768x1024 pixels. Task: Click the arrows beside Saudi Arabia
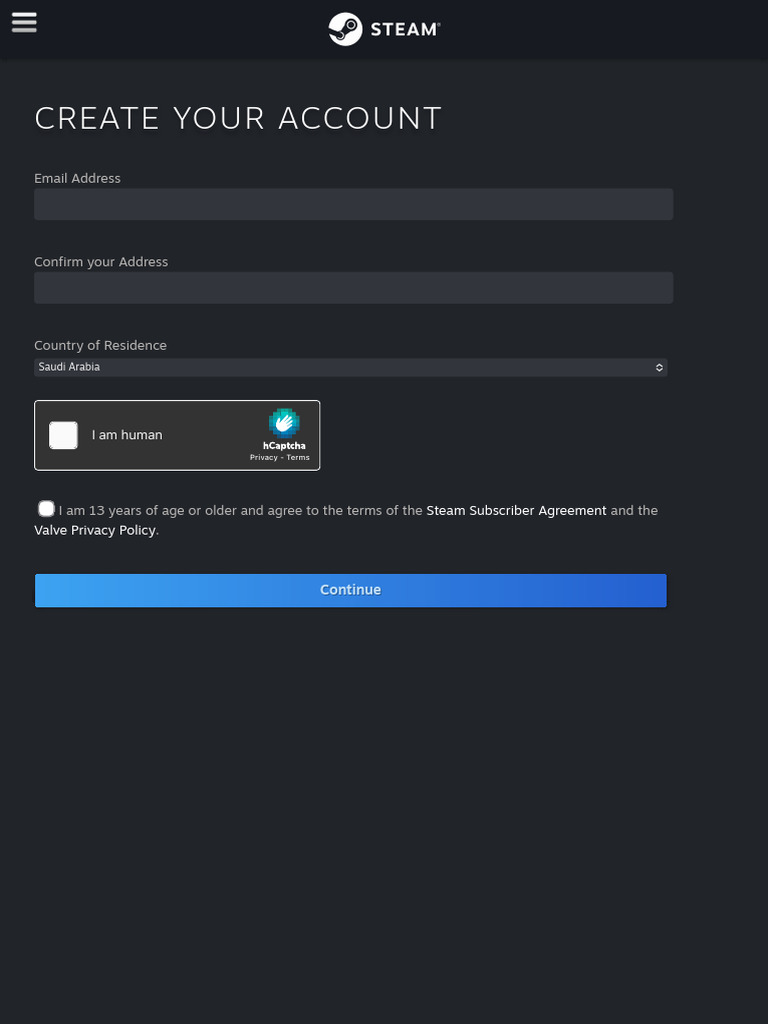[659, 368]
